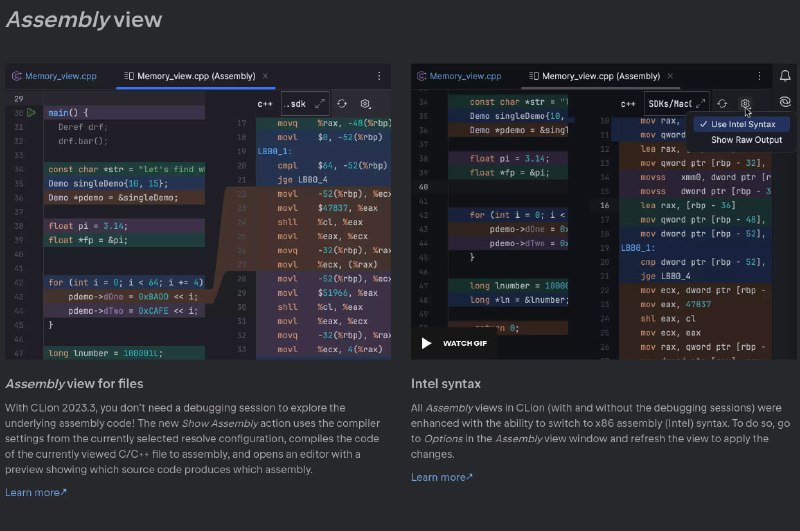Click the jge LBB0_4 line in left assembly
This screenshot has height=531, width=800.
point(302,180)
